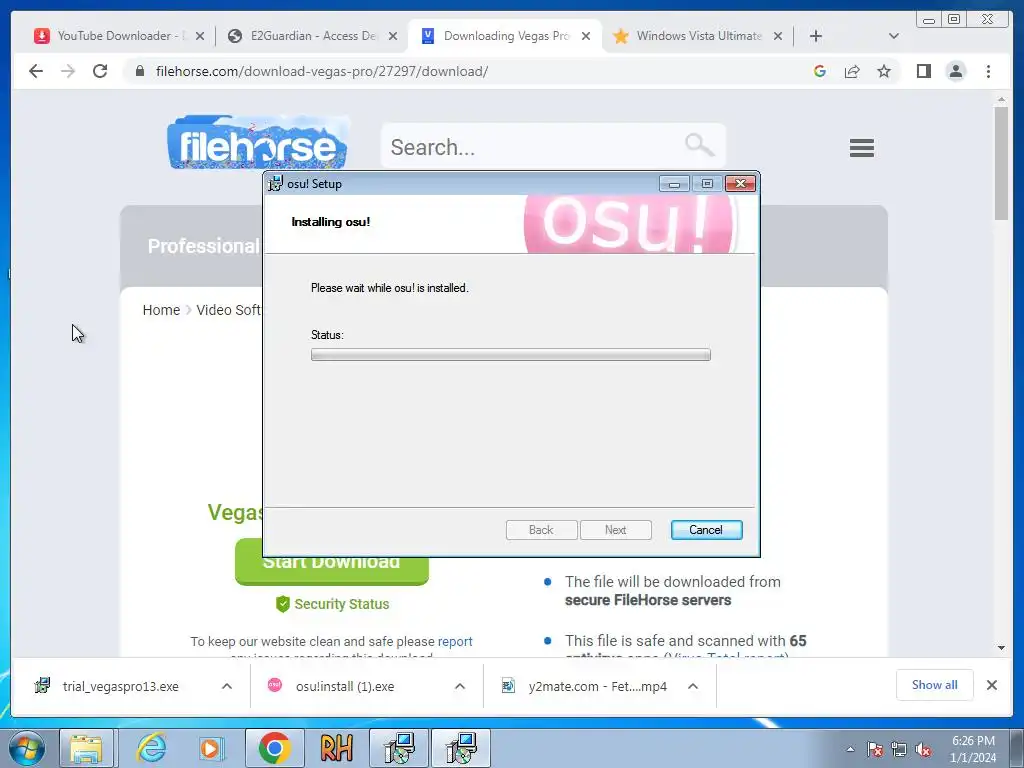Click the Chrome taskbar icon
The image size is (1024, 768).
tap(274, 748)
